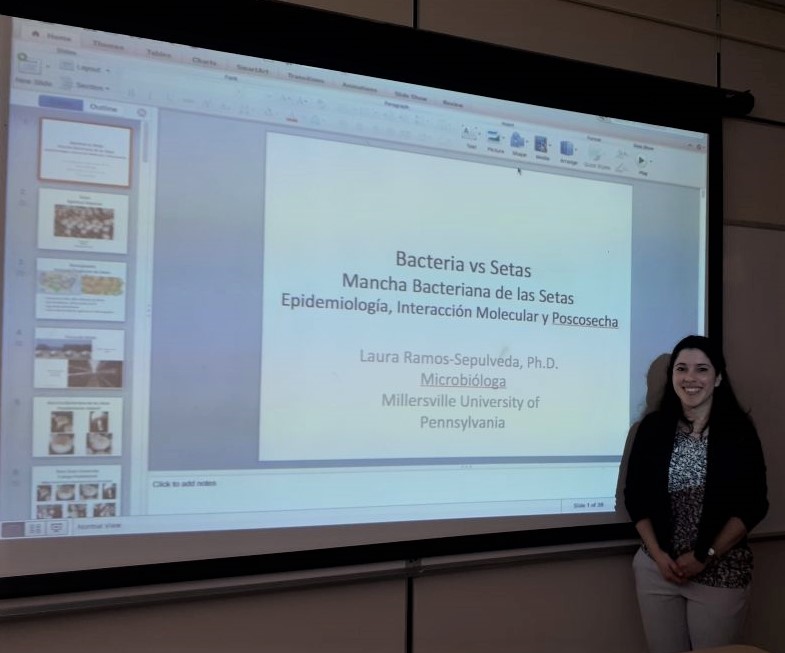Click the New Slide icon
This screenshot has height=653, width=785.
pyautogui.click(x=30, y=64)
